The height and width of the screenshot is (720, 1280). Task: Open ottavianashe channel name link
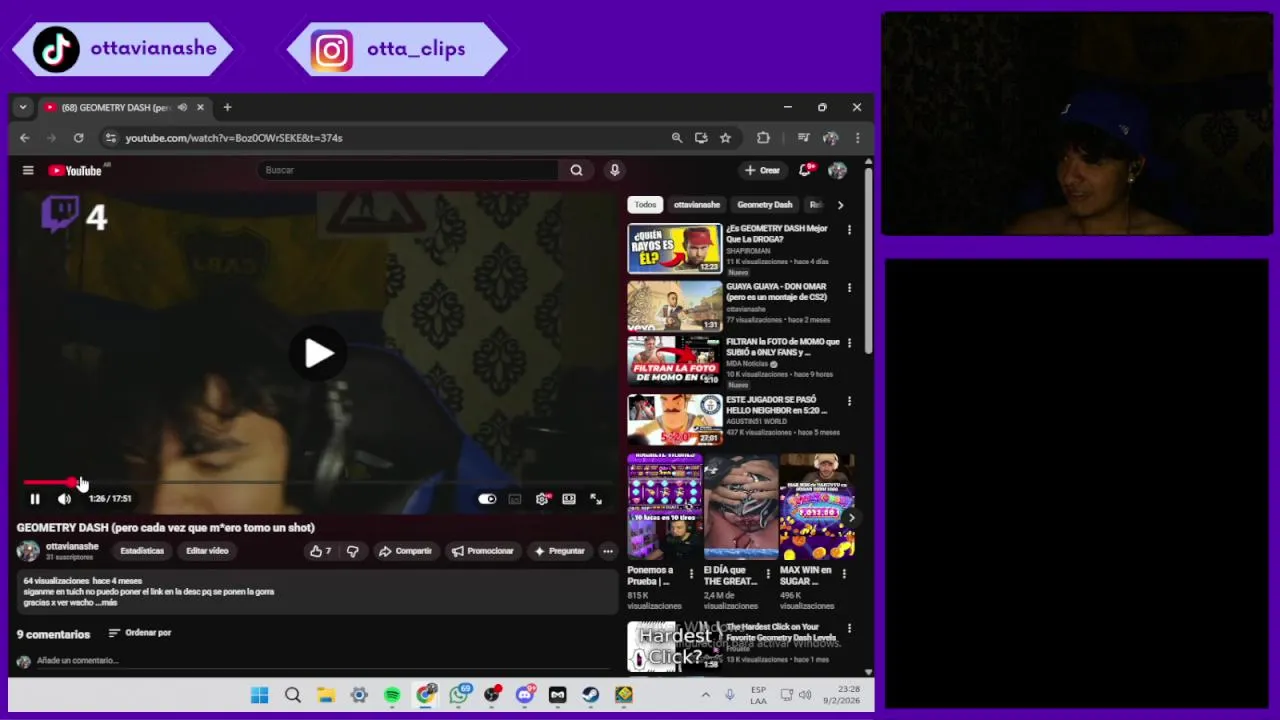[x=72, y=547]
